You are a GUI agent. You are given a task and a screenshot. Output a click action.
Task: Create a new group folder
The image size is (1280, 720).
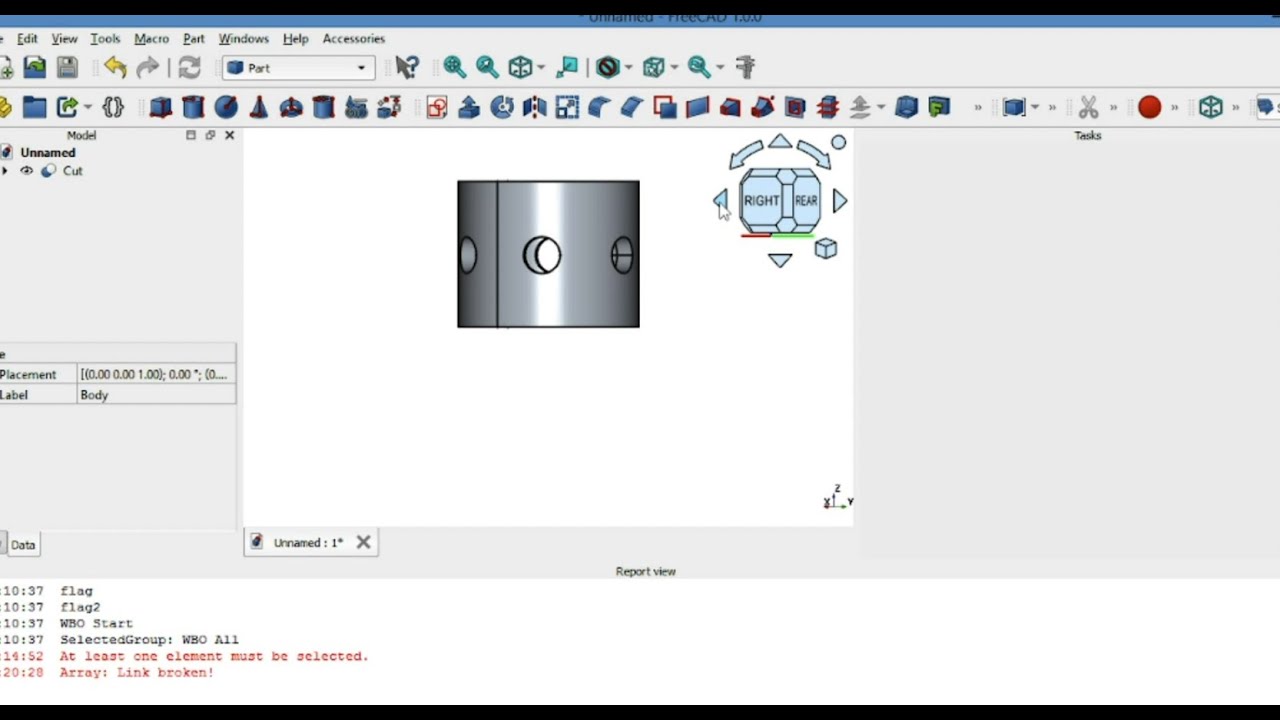tap(35, 107)
